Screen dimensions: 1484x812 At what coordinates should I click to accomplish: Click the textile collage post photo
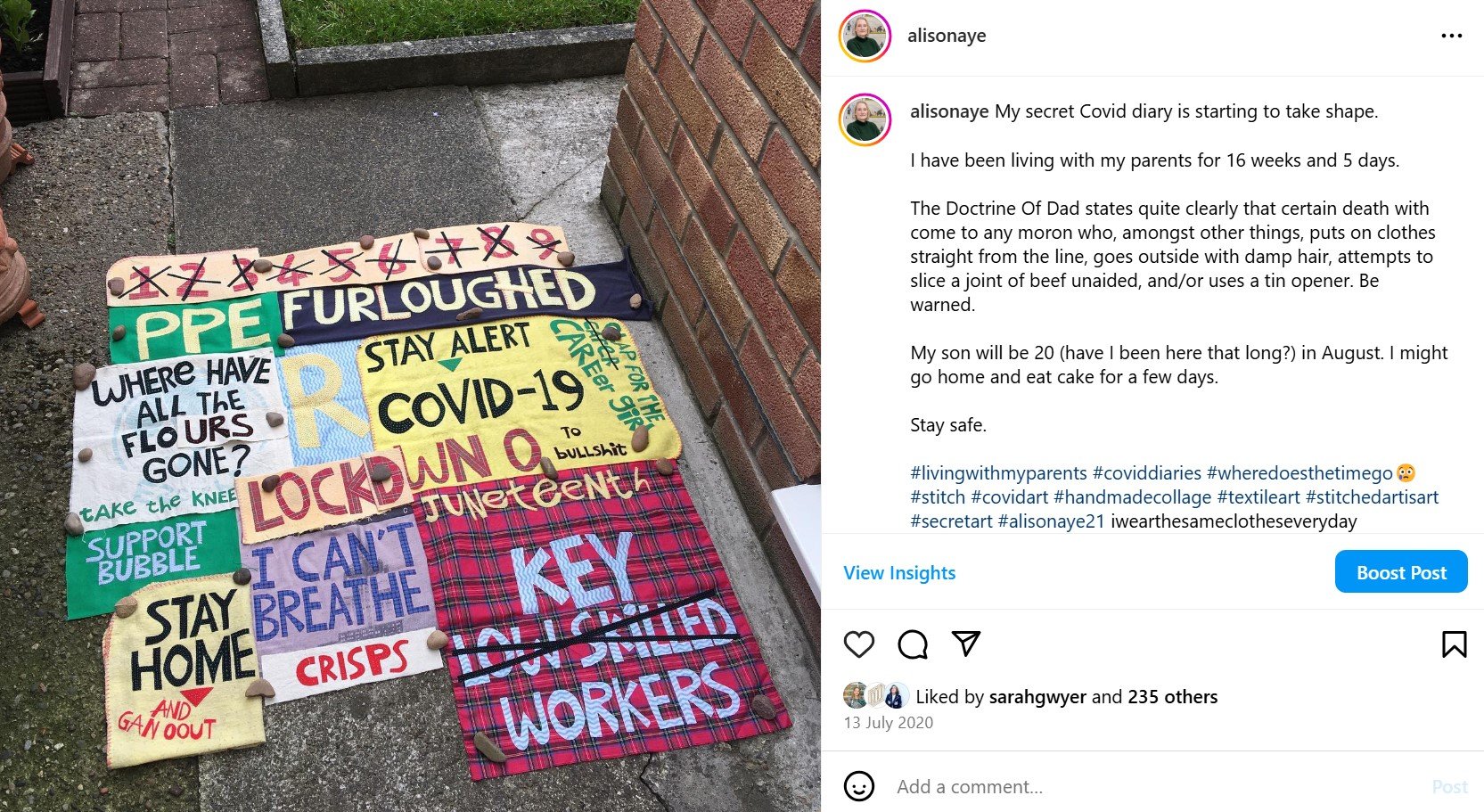(410, 406)
